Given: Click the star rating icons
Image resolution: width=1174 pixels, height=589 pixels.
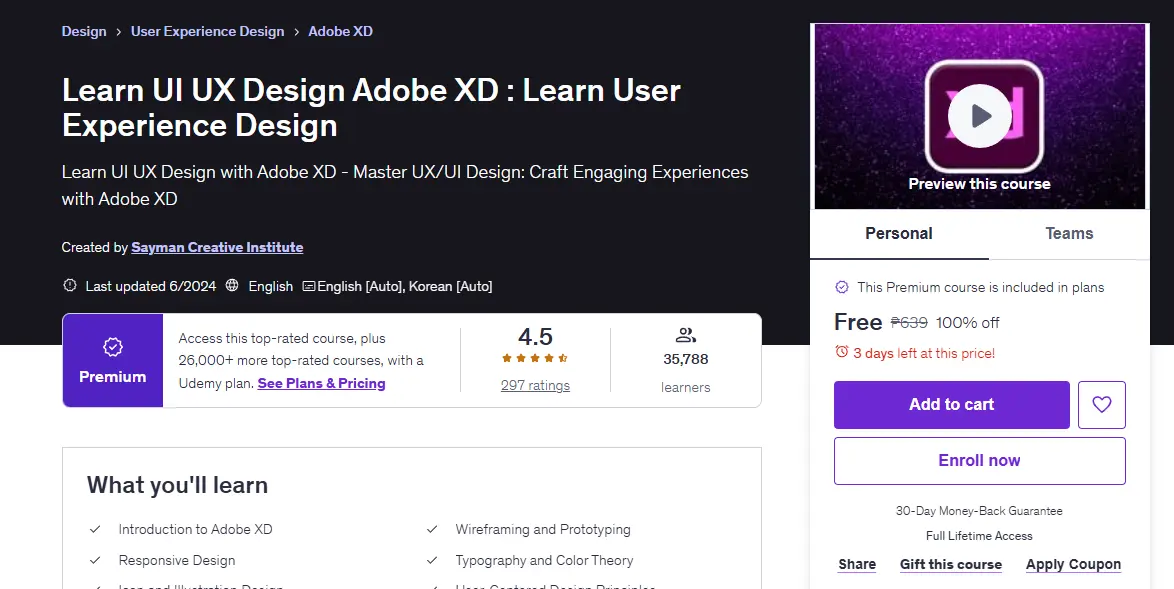Looking at the screenshot, I should click(x=535, y=358).
